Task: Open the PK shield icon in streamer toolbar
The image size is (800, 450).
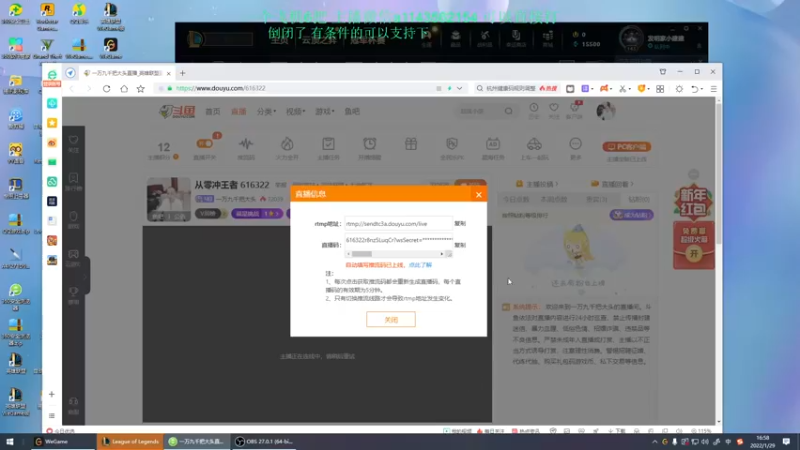Action: coord(452,144)
